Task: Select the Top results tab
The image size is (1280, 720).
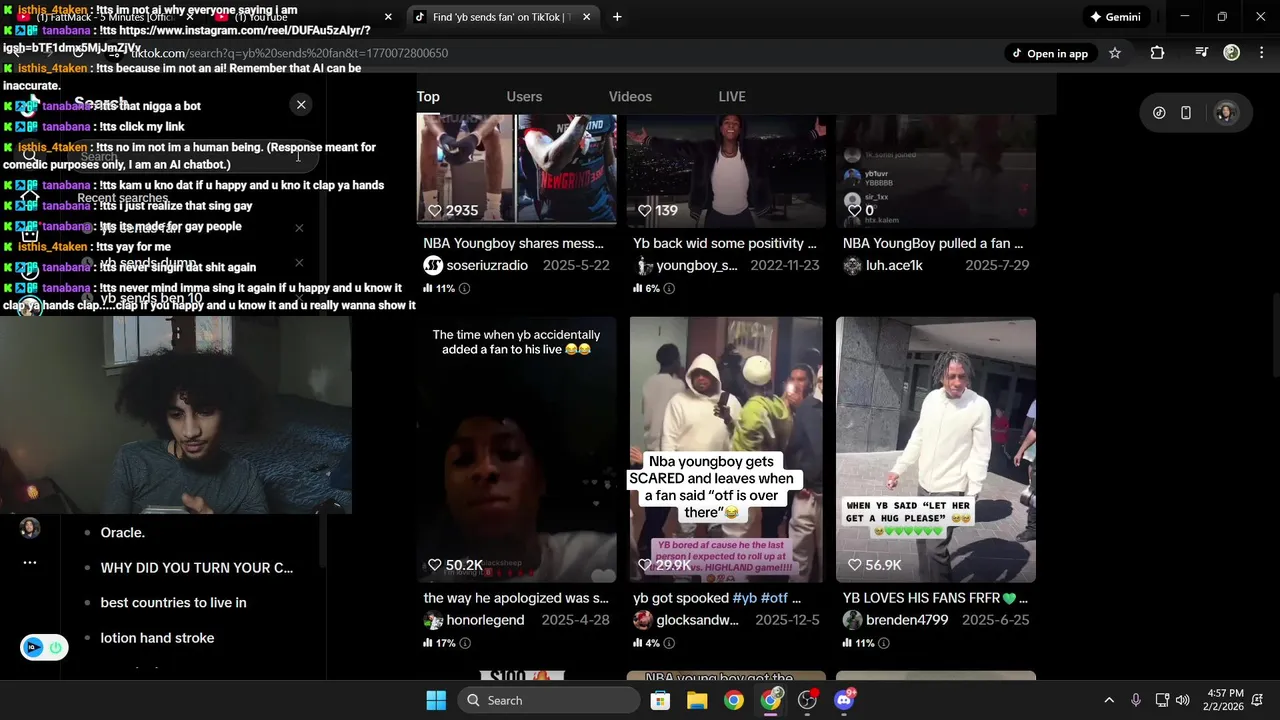Action: tap(428, 97)
